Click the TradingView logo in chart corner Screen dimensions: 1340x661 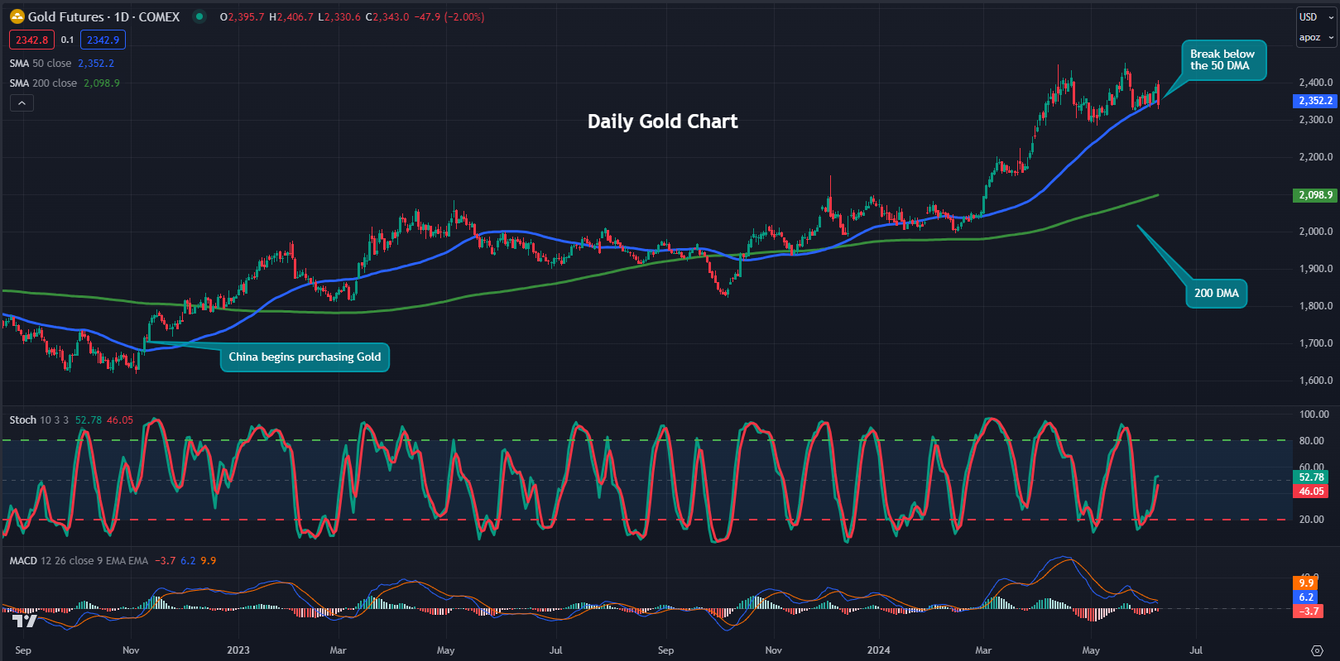pos(24,621)
